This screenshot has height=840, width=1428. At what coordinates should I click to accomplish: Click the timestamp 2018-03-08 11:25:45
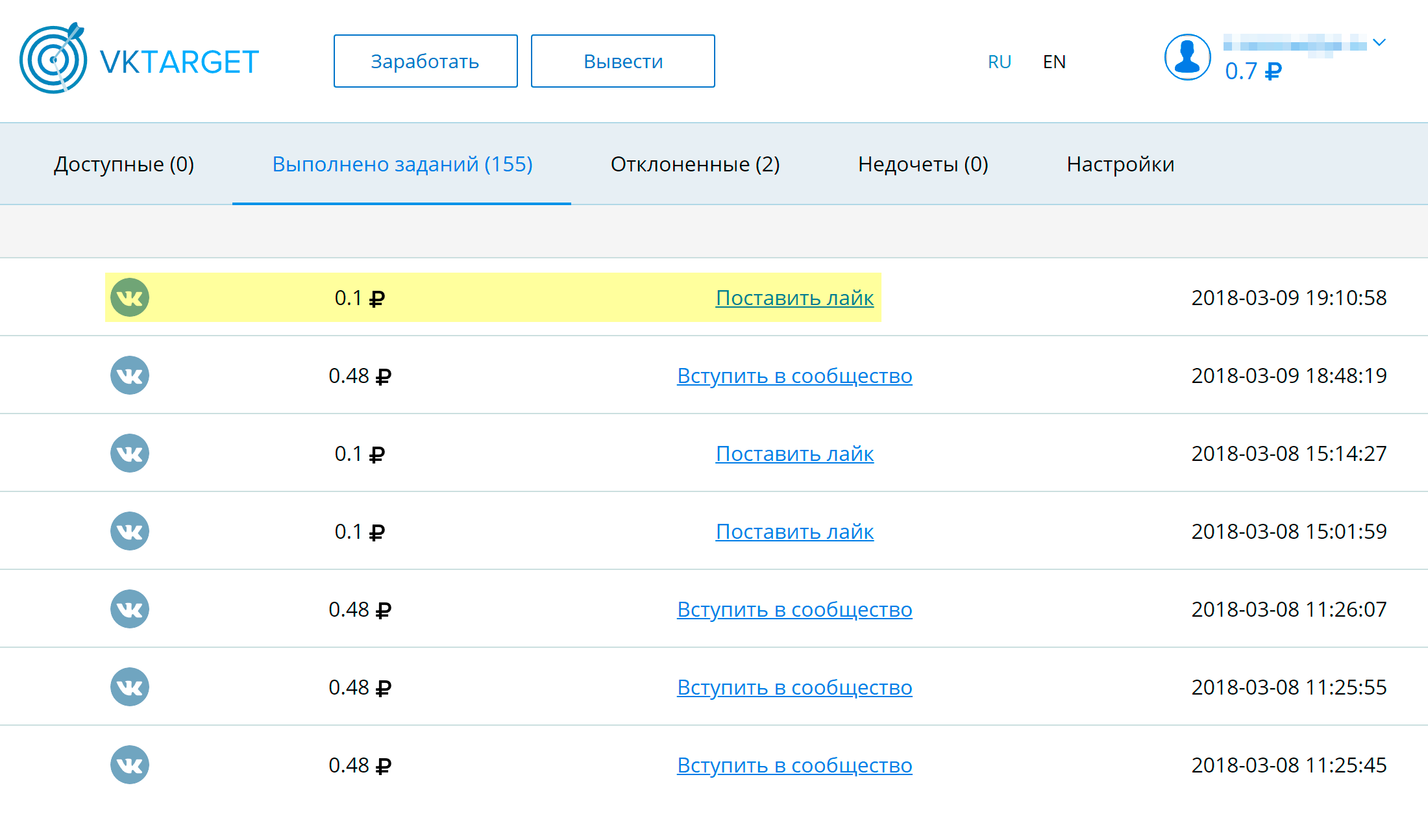1289,765
